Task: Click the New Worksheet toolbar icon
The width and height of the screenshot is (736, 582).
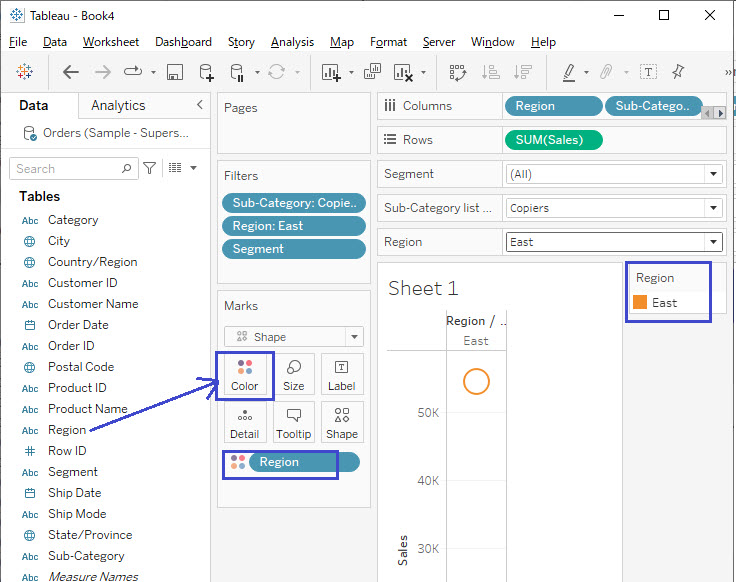Action: (x=330, y=72)
